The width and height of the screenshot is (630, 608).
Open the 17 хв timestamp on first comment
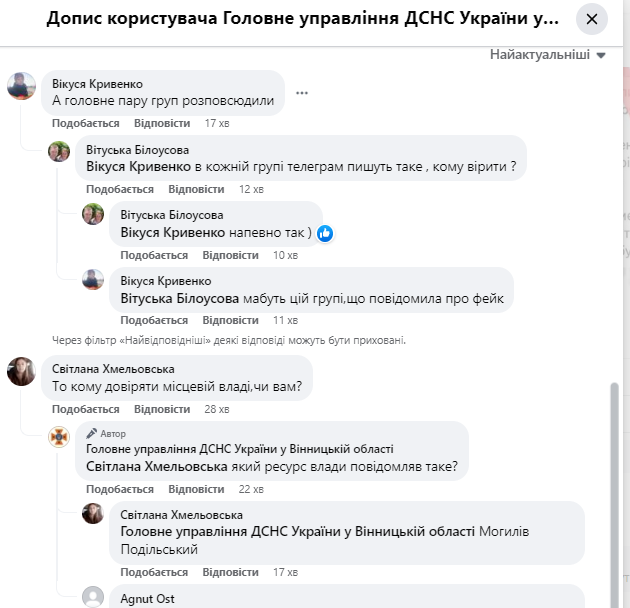click(x=217, y=123)
